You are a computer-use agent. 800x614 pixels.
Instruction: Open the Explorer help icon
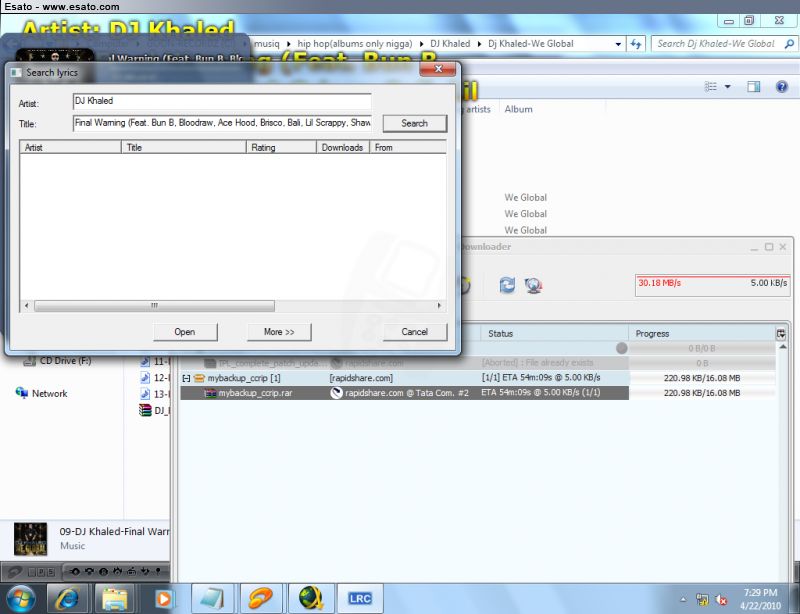pyautogui.click(x=781, y=88)
